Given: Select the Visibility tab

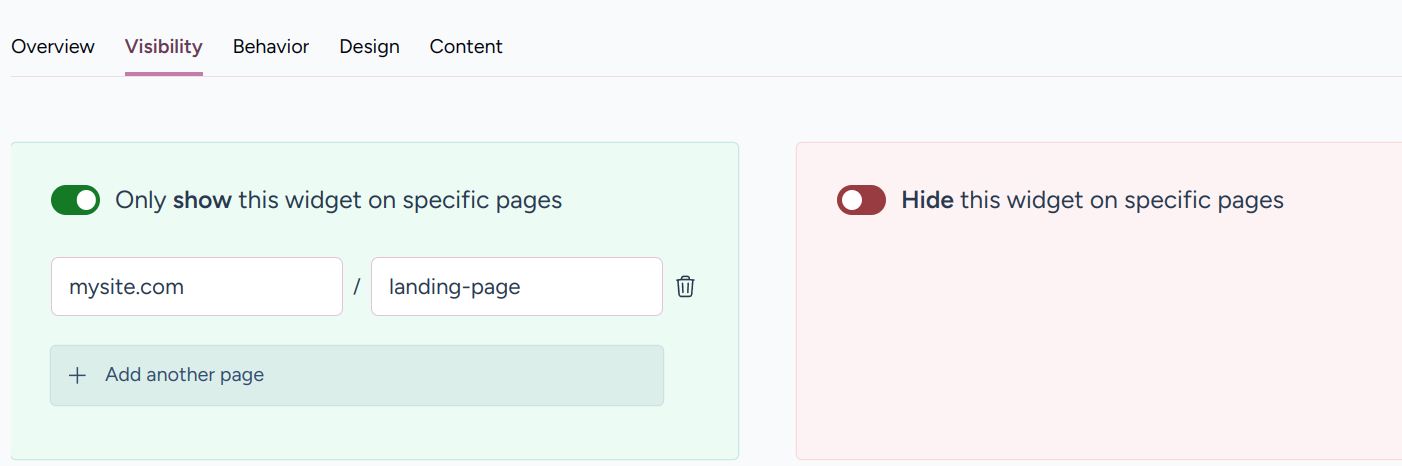Looking at the screenshot, I should (x=164, y=47).
